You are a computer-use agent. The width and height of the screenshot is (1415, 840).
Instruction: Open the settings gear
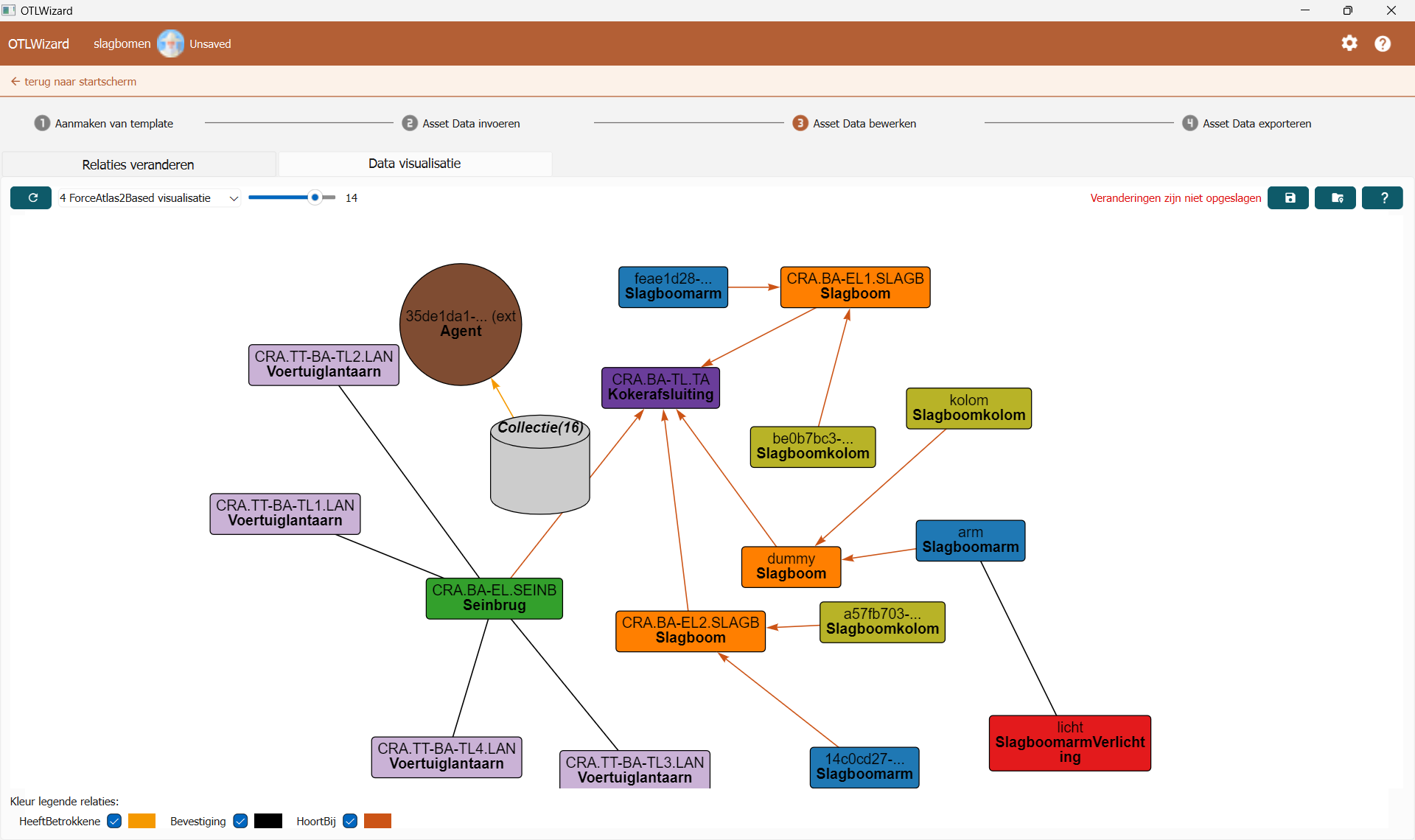(x=1350, y=43)
